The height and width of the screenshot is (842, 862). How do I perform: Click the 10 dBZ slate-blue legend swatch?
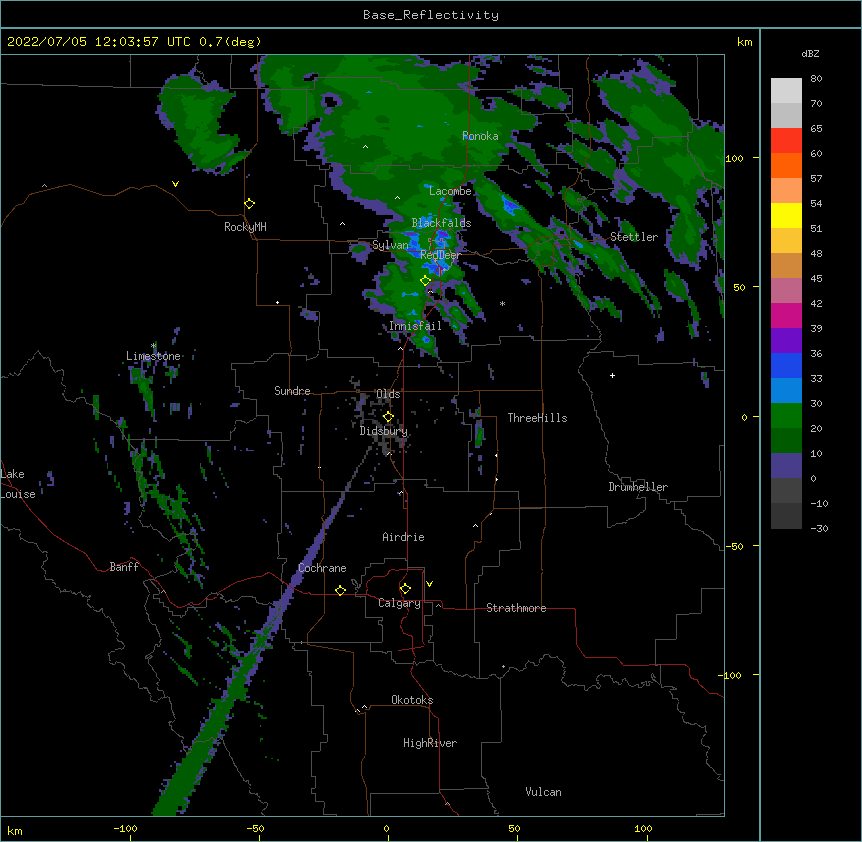point(786,466)
